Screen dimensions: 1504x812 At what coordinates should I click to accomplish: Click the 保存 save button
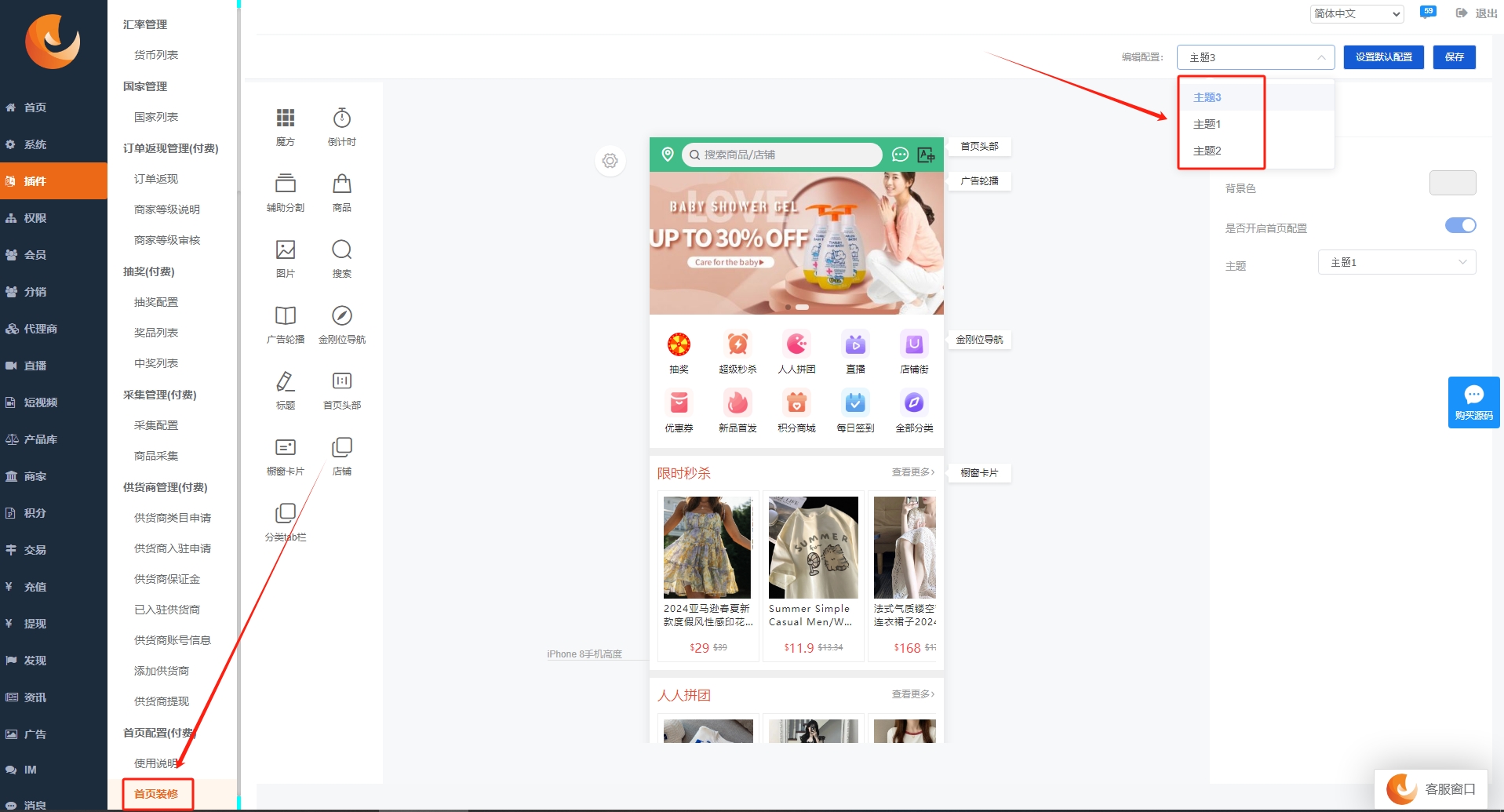click(x=1454, y=57)
